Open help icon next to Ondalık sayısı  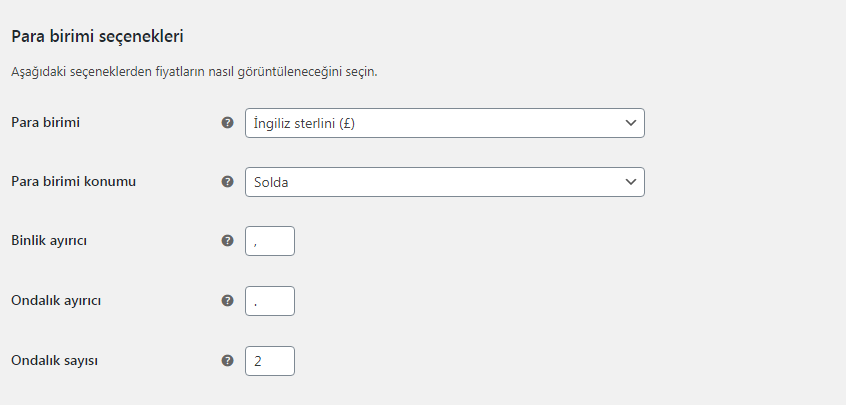point(228,360)
